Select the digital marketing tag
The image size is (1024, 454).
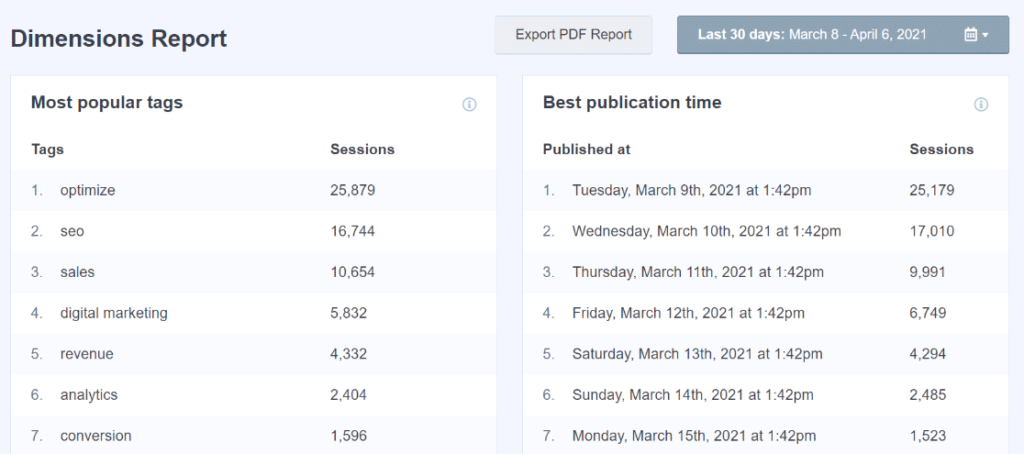tap(113, 313)
